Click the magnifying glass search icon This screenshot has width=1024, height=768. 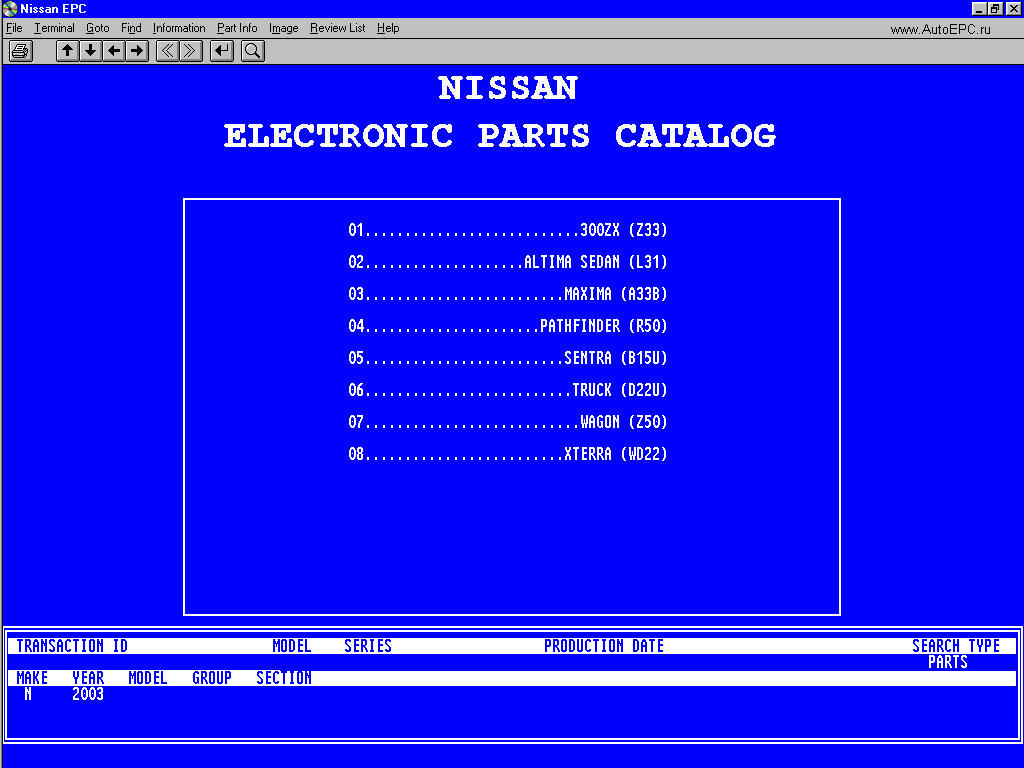tap(253, 51)
